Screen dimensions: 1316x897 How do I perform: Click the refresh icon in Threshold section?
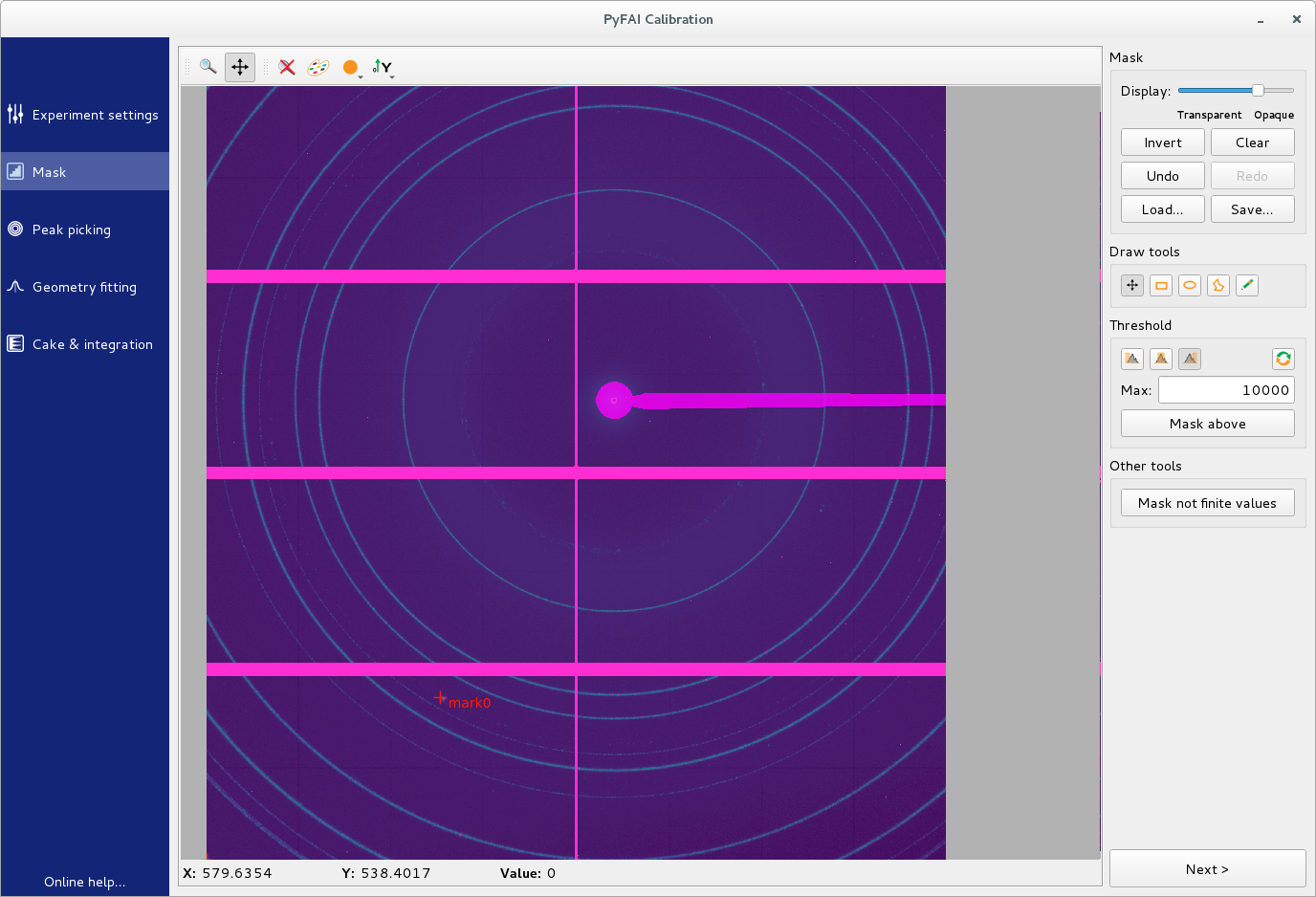point(1283,359)
